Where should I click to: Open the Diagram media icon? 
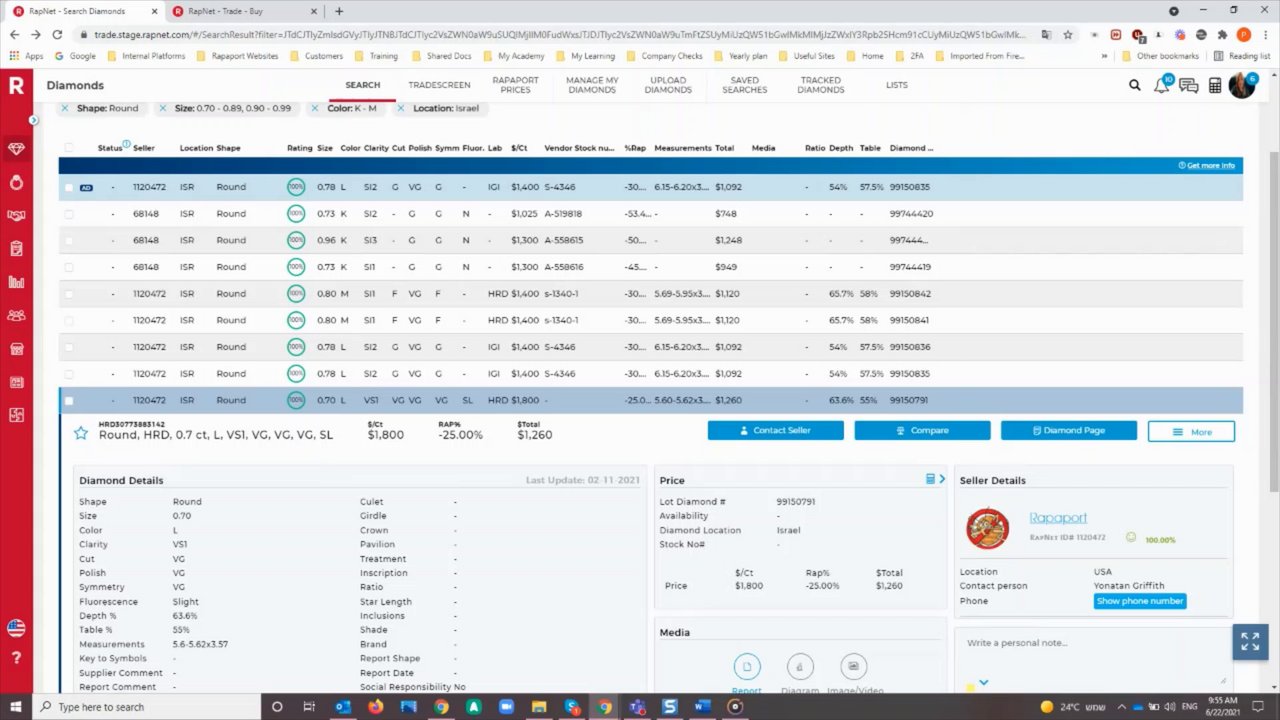point(800,667)
